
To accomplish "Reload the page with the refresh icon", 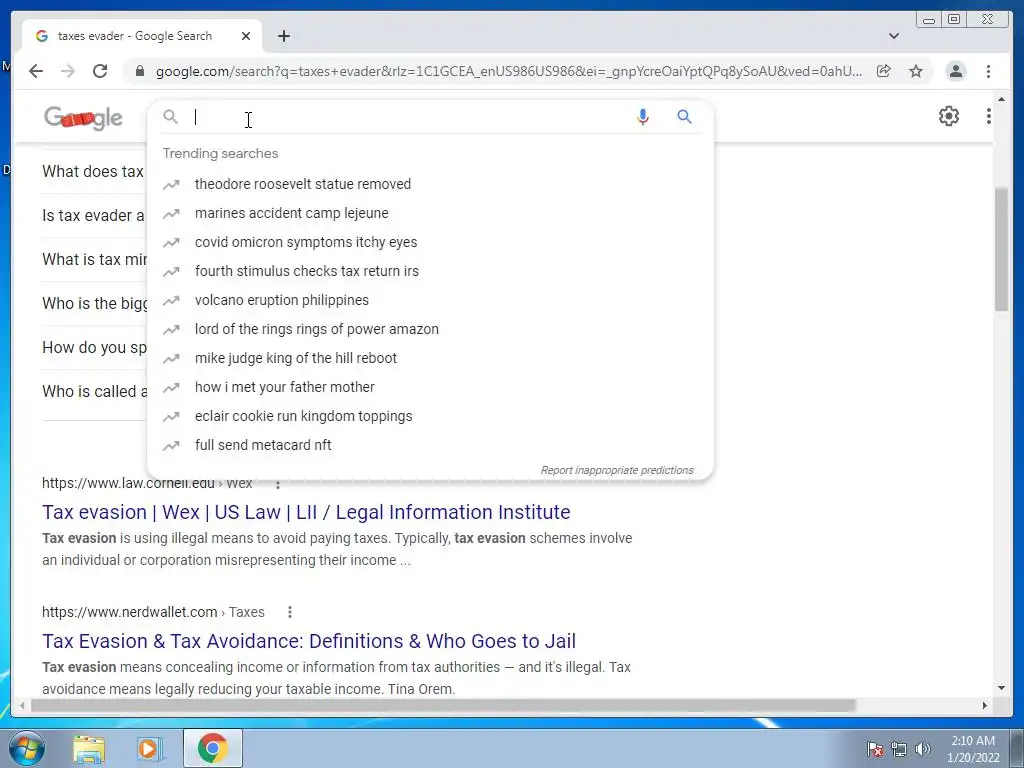I will tap(100, 71).
